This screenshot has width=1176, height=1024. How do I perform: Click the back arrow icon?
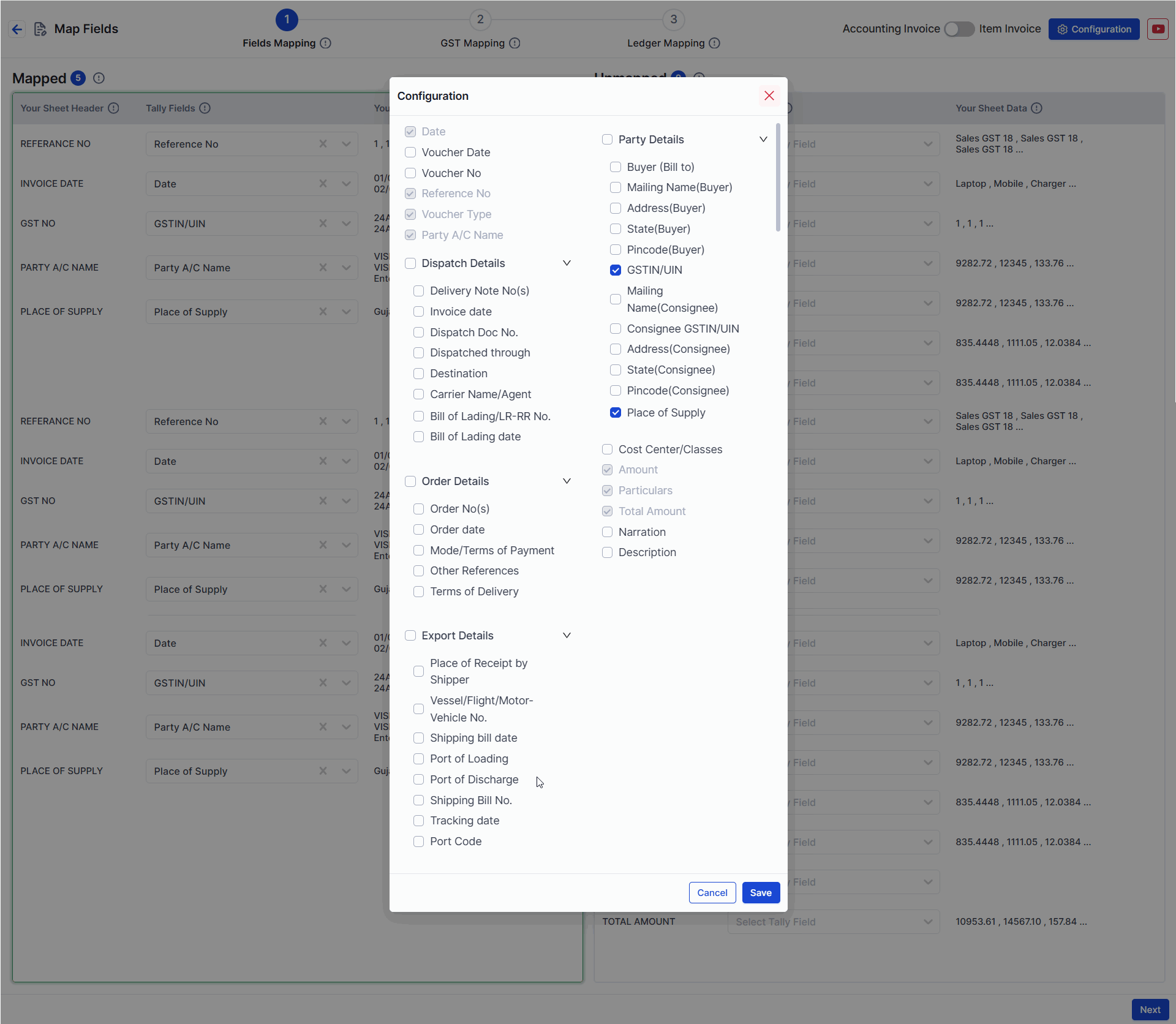tap(17, 29)
